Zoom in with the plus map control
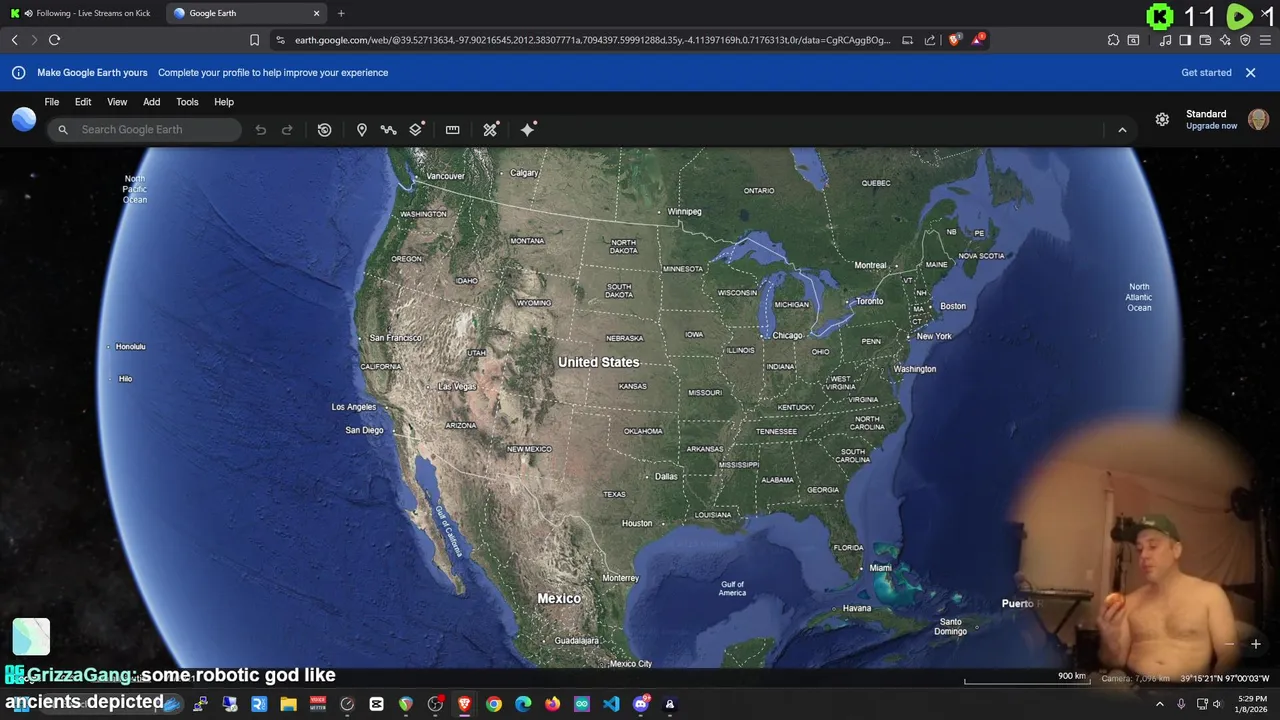1280x720 pixels. 1256,644
